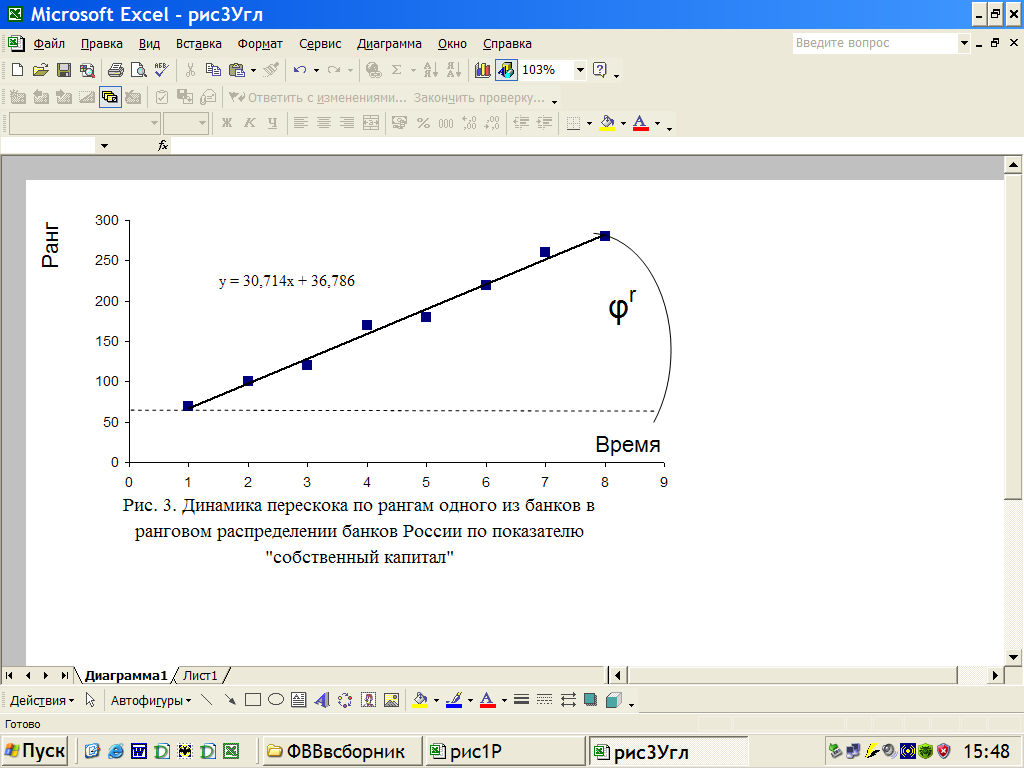The height and width of the screenshot is (768, 1024).
Task: Open the Справка menu
Action: point(507,44)
